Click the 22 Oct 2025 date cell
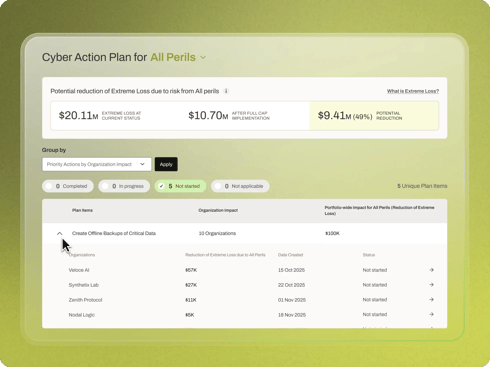Viewport: 490px width, 367px height. 291,285
